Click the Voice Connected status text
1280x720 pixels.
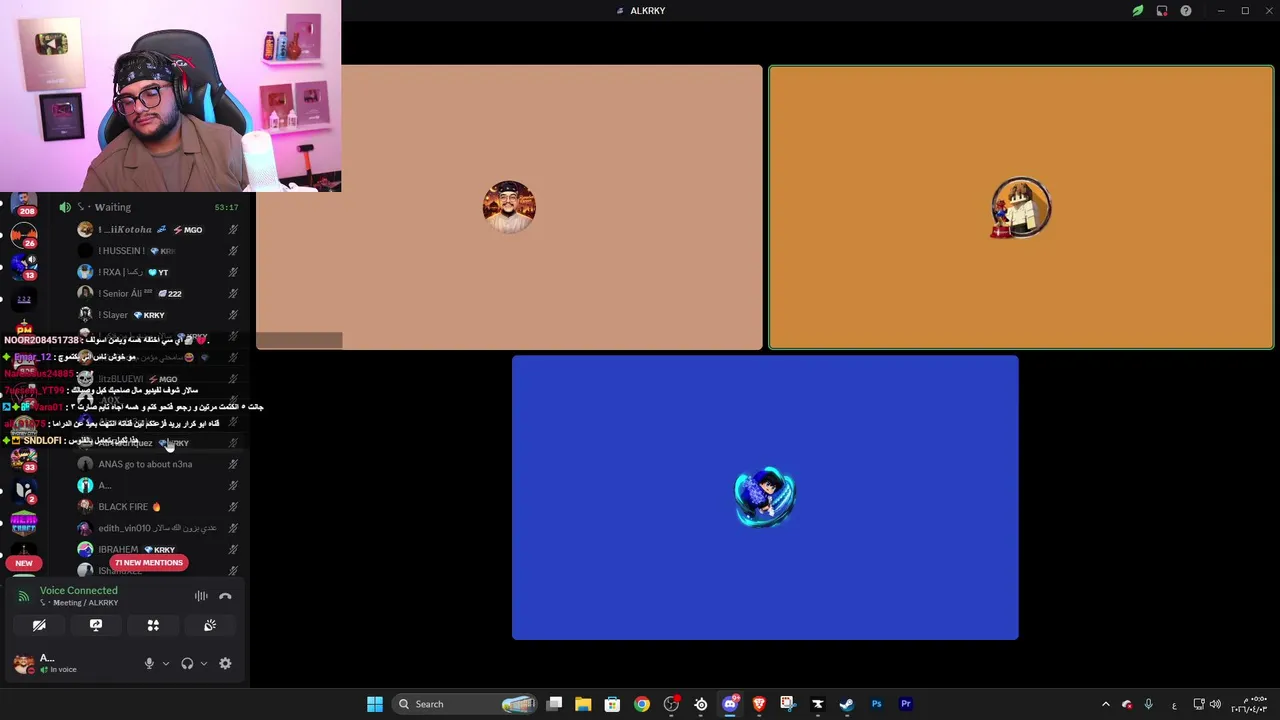tap(79, 590)
